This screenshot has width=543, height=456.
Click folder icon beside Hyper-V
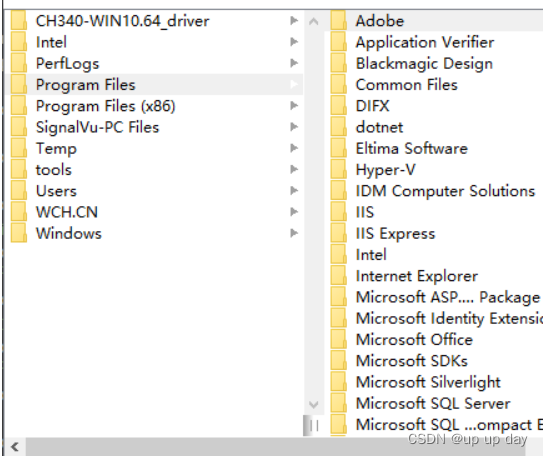(x=338, y=170)
